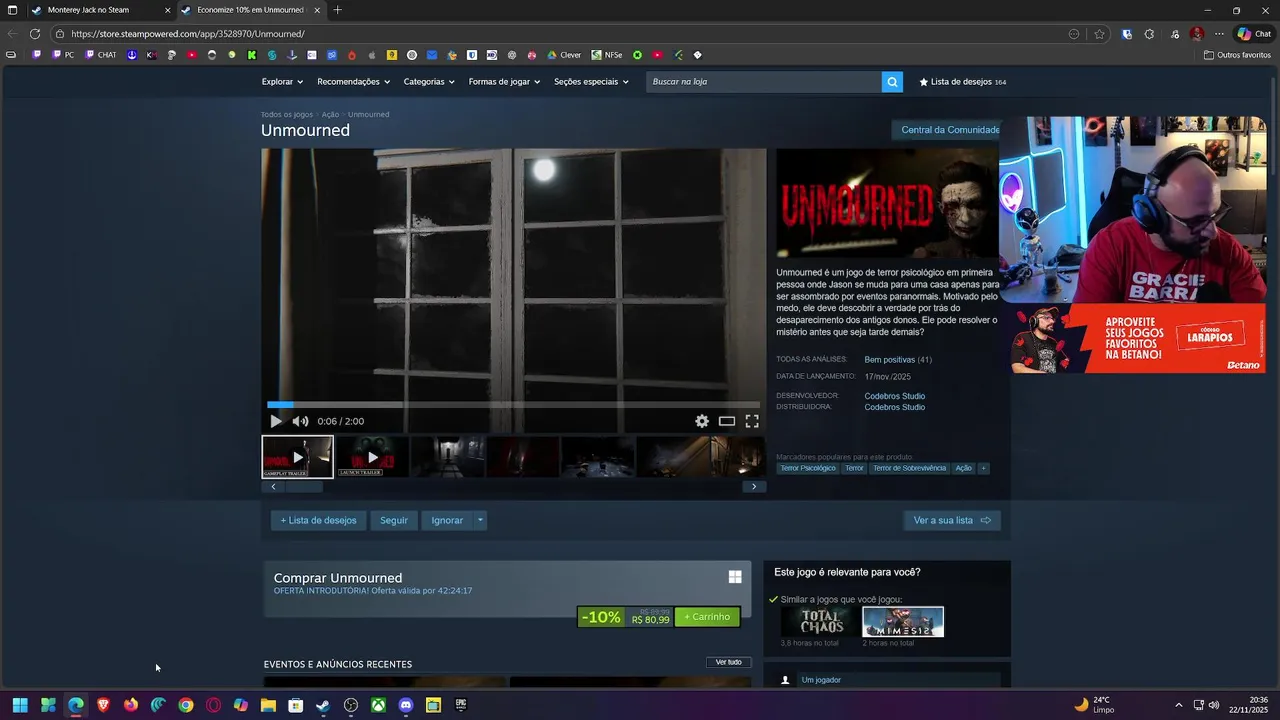Expand more tags with plus button

click(983, 468)
